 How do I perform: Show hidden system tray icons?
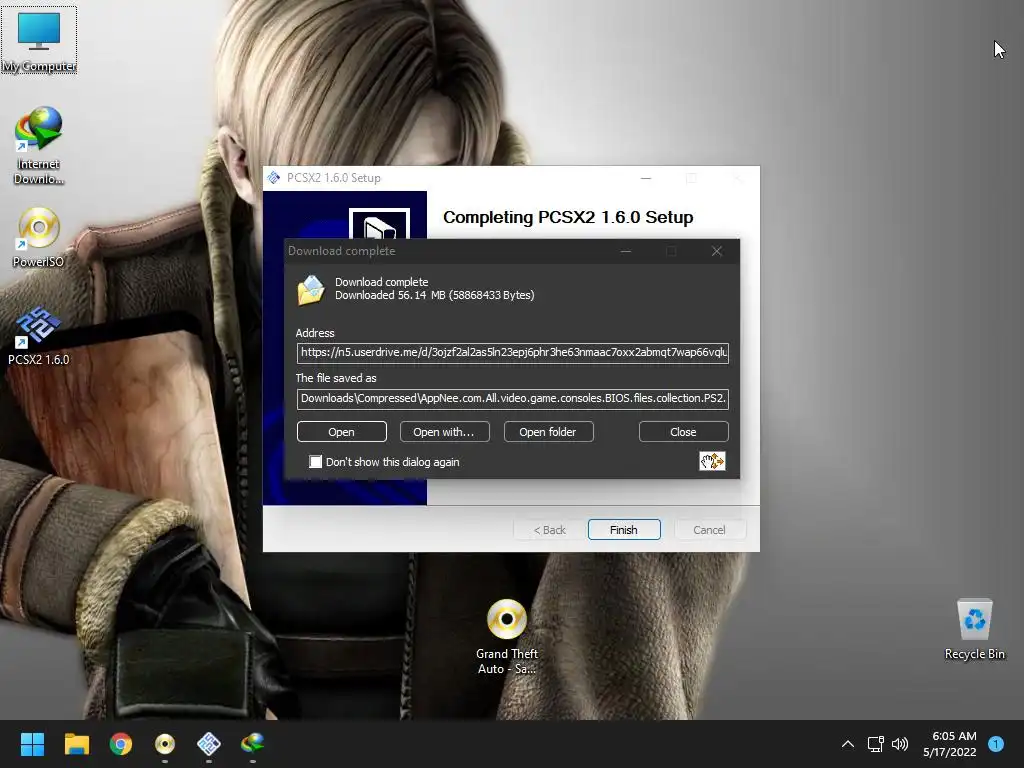click(848, 744)
